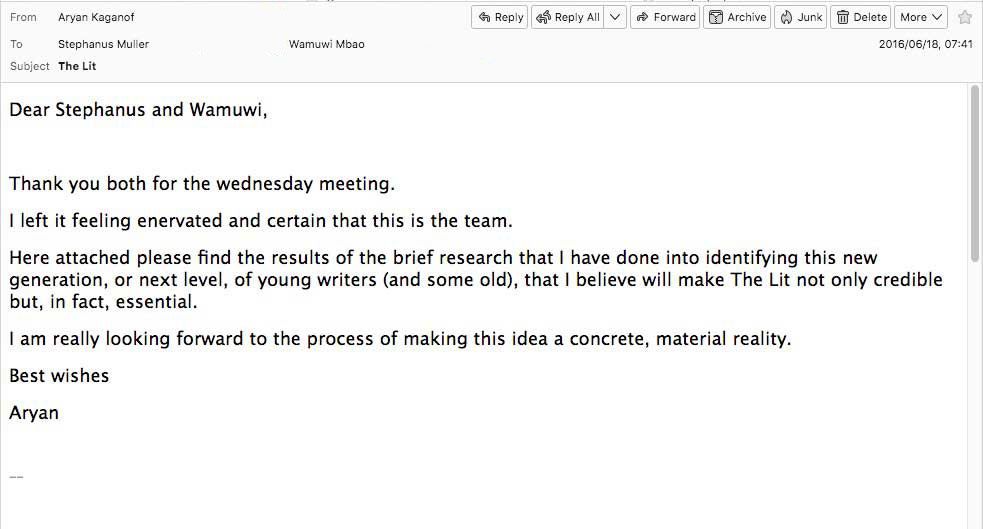Mark the email as Junk
983x529 pixels.
801,17
